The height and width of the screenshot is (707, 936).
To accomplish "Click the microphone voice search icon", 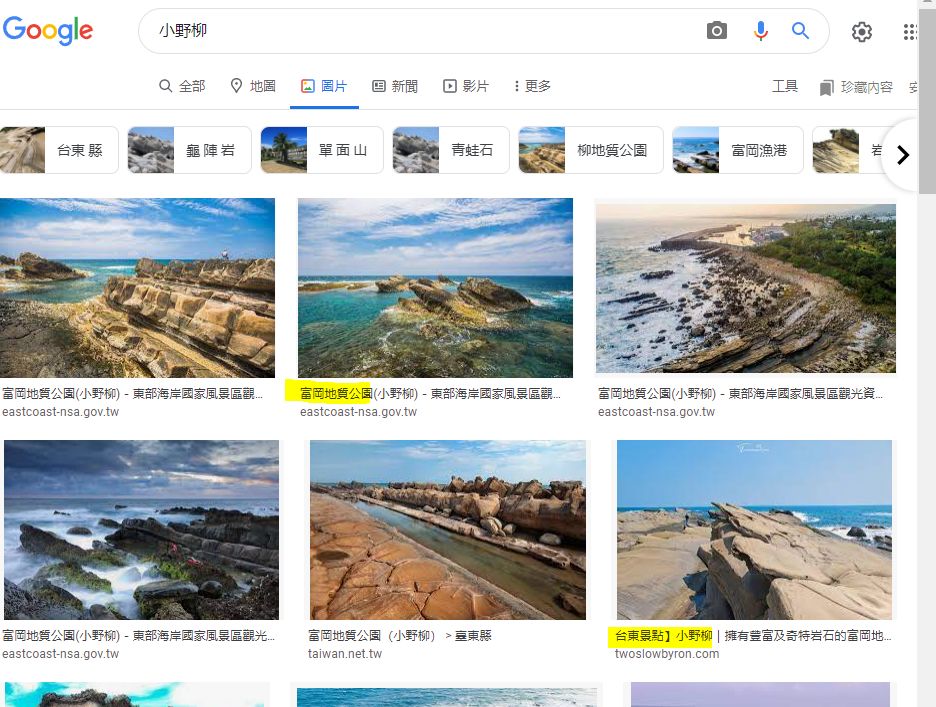I will [x=761, y=31].
